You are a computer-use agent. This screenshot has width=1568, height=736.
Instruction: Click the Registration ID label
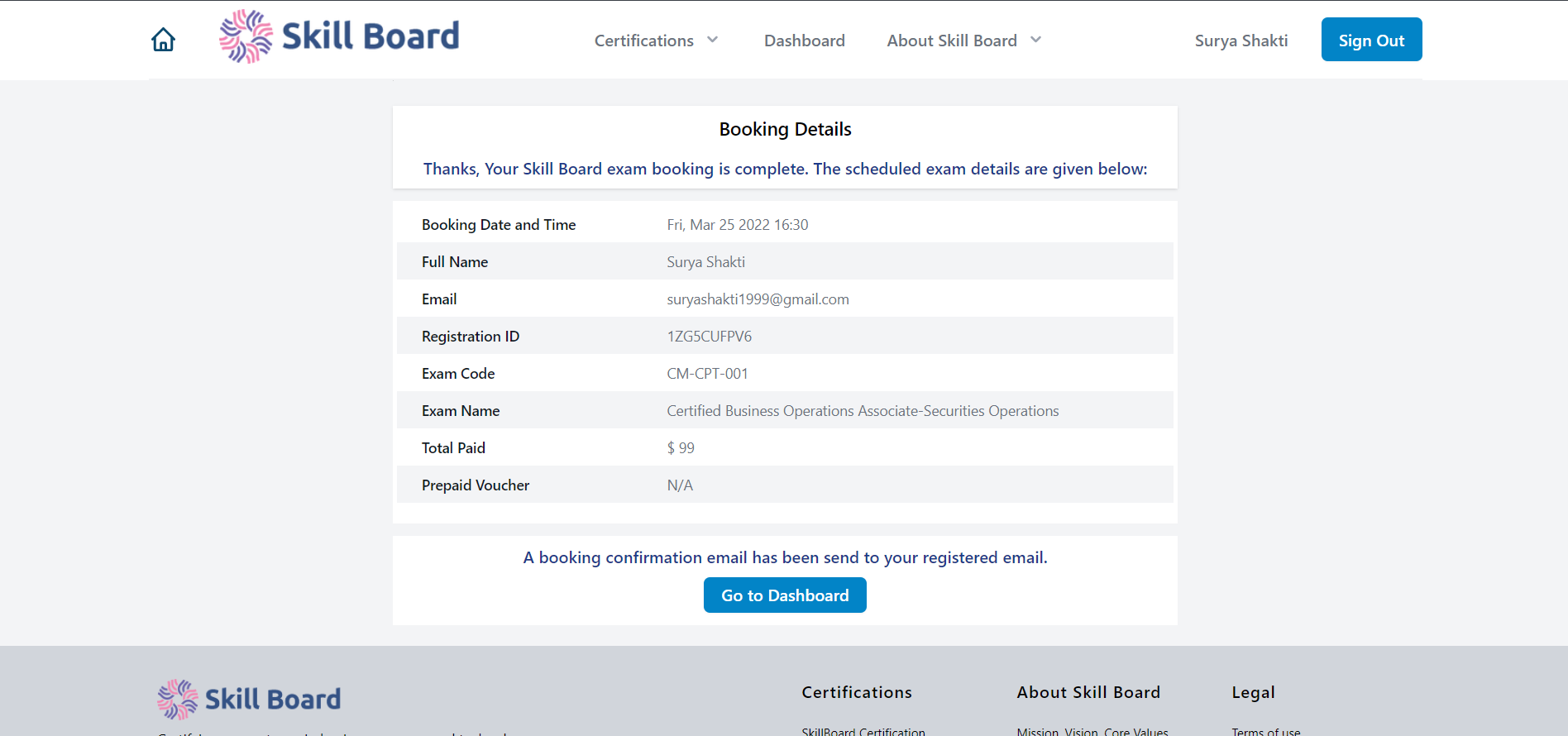click(x=471, y=337)
